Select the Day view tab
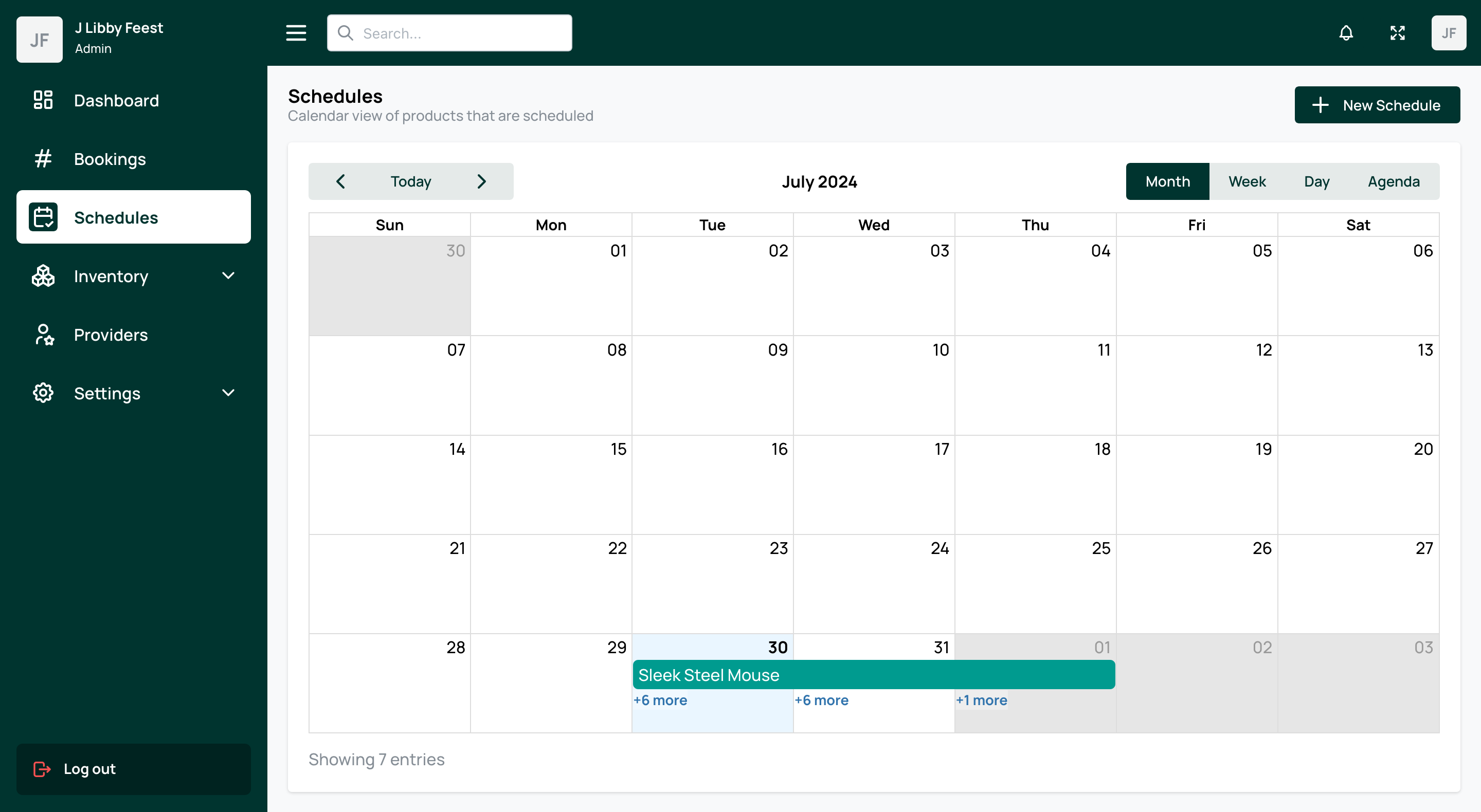 click(1316, 181)
